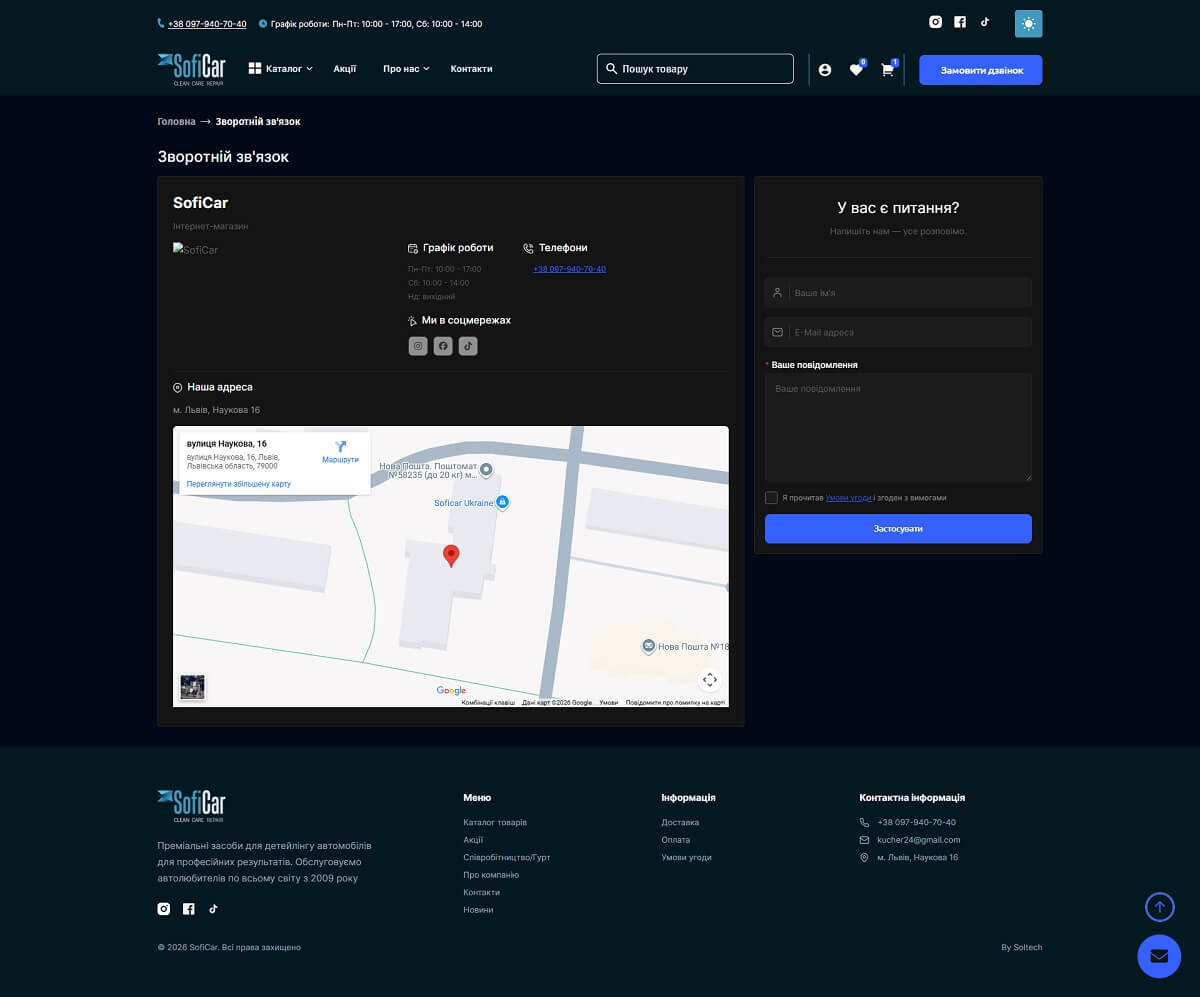The image size is (1200, 997).
Task: Click the Замовити дзвінок button
Action: (x=980, y=70)
